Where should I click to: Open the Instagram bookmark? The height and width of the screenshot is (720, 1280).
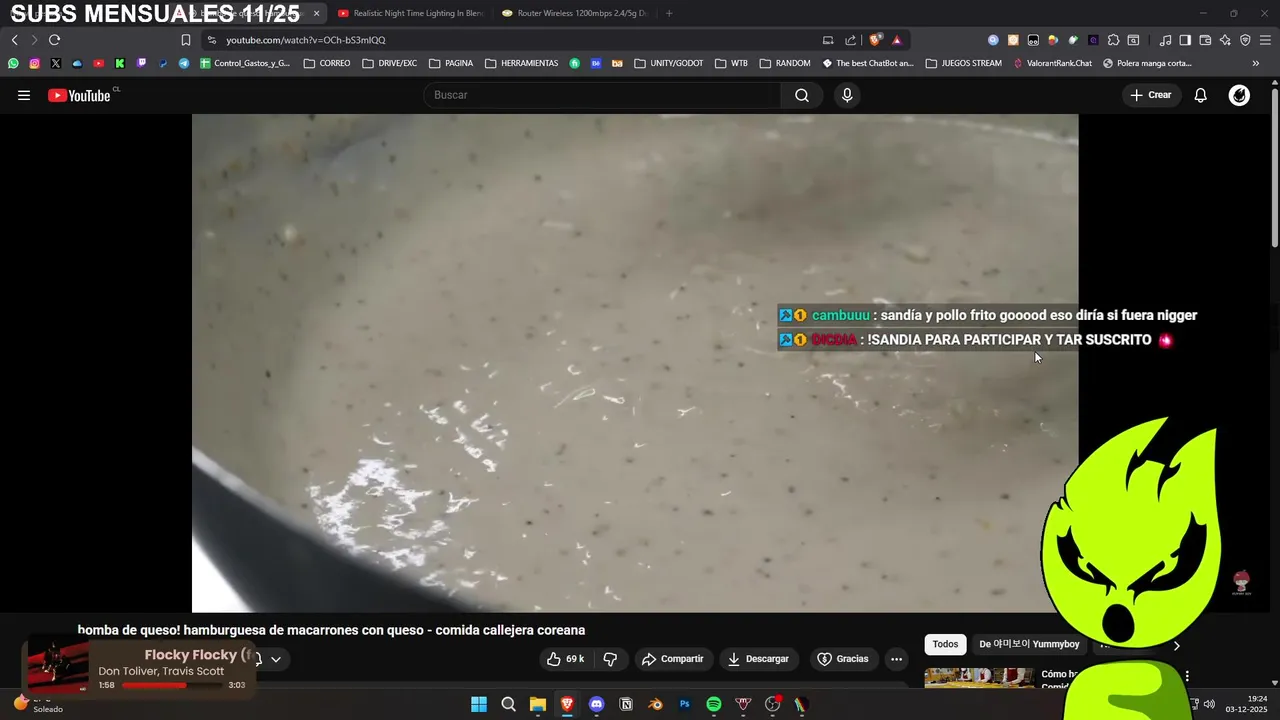click(x=34, y=63)
